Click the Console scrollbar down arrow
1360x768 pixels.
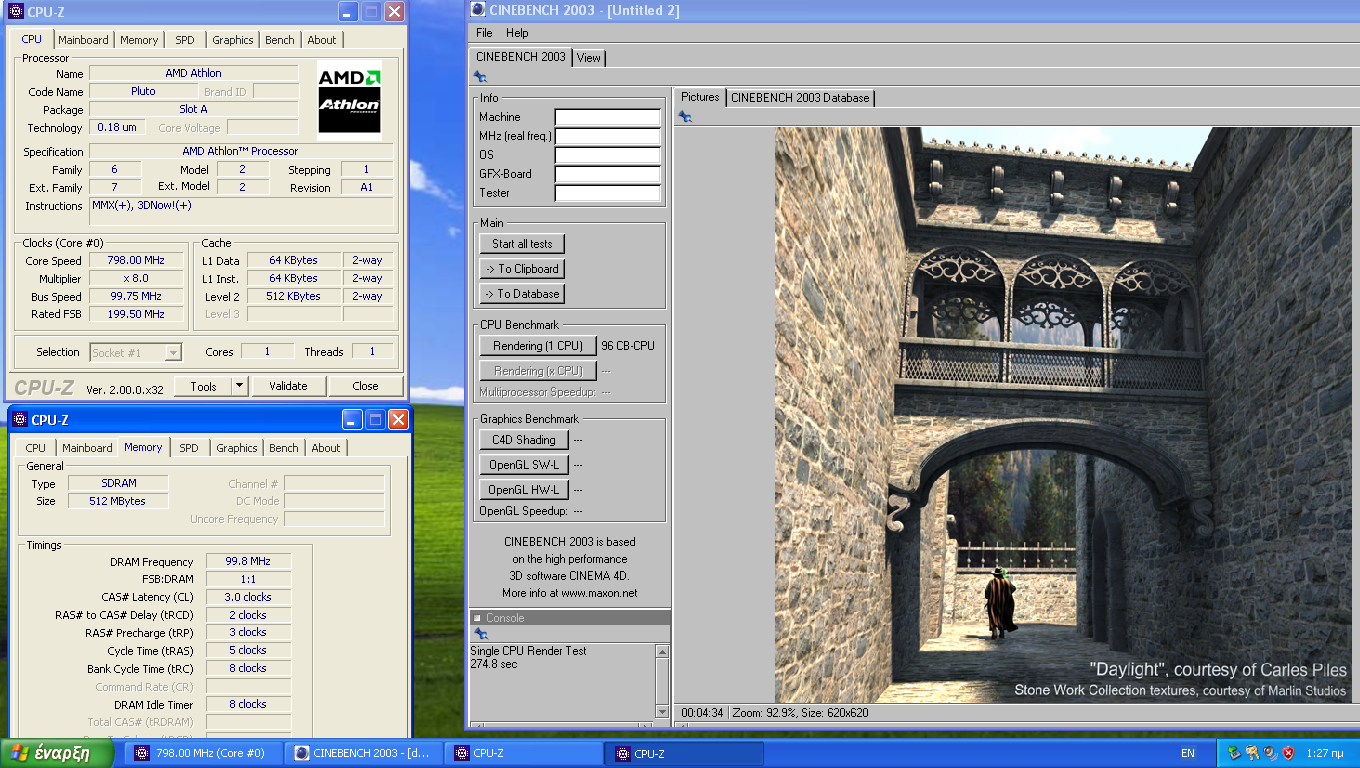(662, 711)
